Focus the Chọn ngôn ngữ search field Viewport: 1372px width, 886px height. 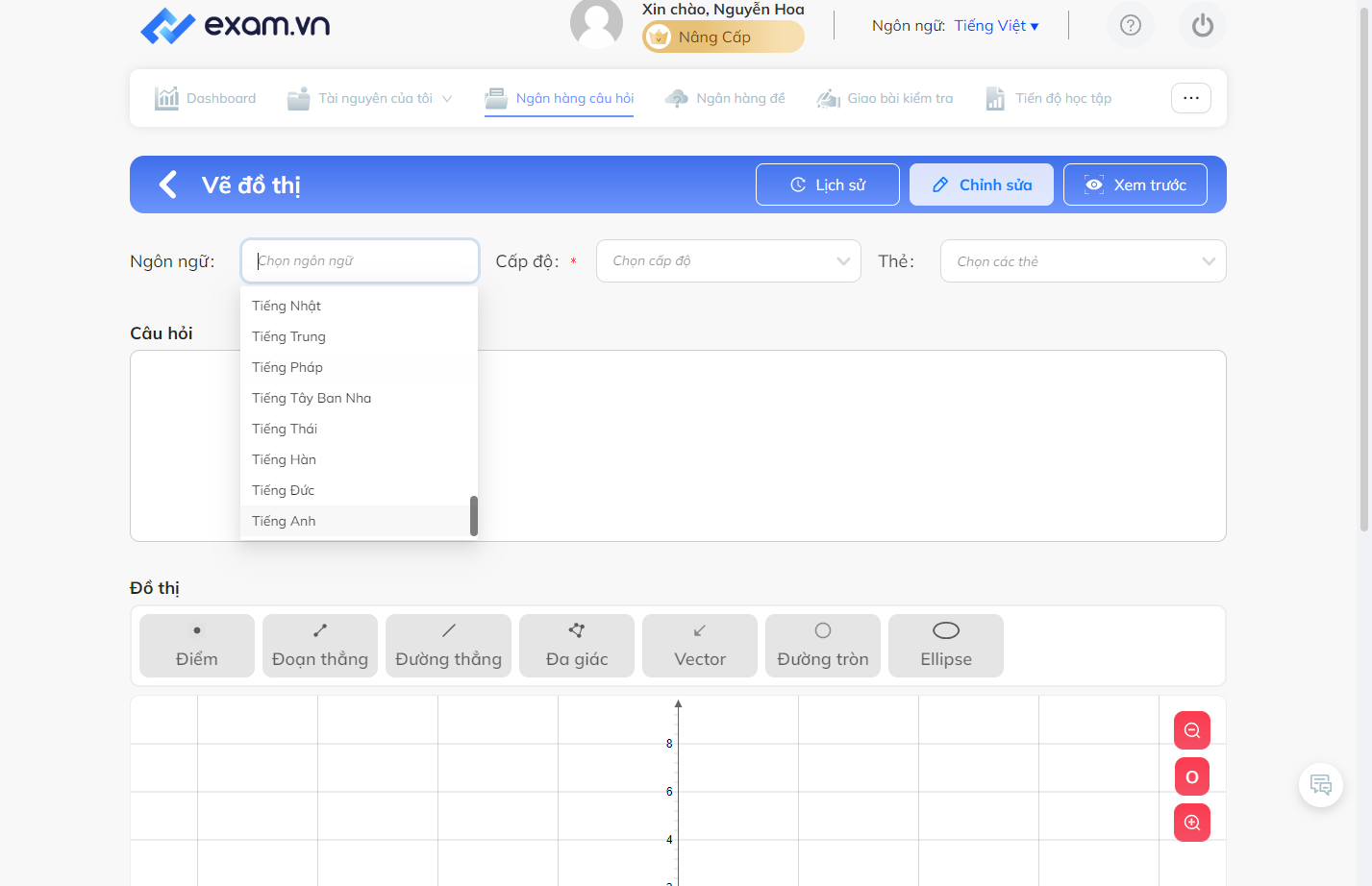360,261
